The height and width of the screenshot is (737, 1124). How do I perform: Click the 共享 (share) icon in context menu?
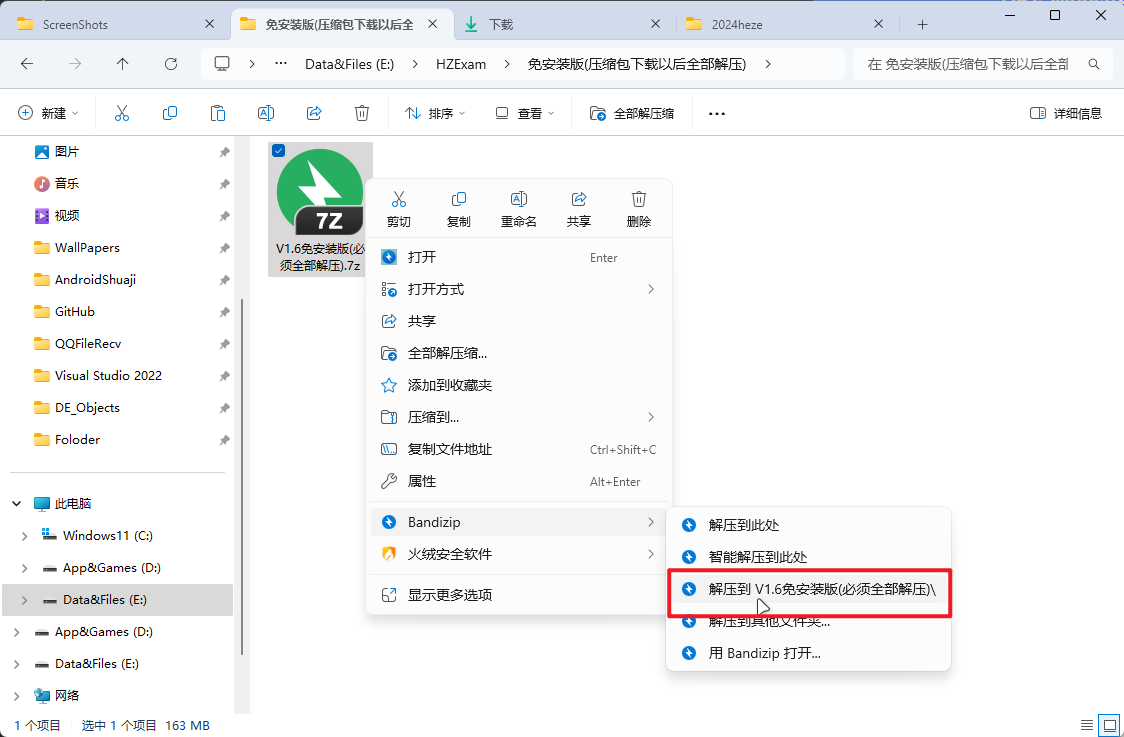578,207
